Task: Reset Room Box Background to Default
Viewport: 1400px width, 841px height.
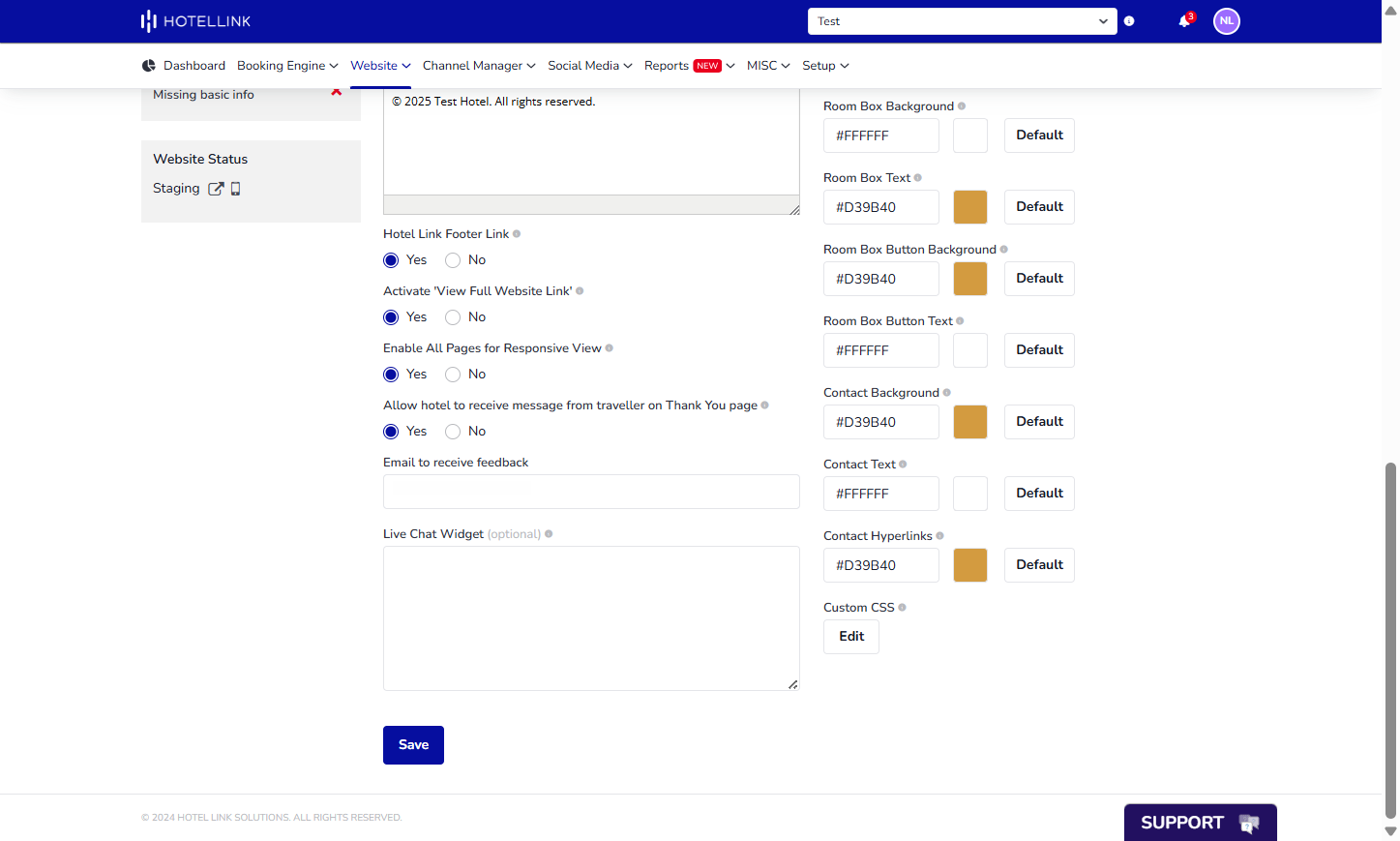Action: coord(1039,135)
